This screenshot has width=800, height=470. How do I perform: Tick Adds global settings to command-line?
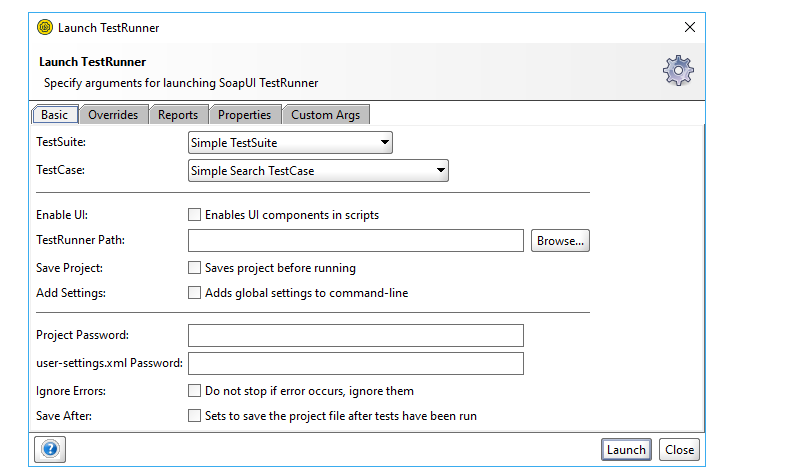point(194,293)
